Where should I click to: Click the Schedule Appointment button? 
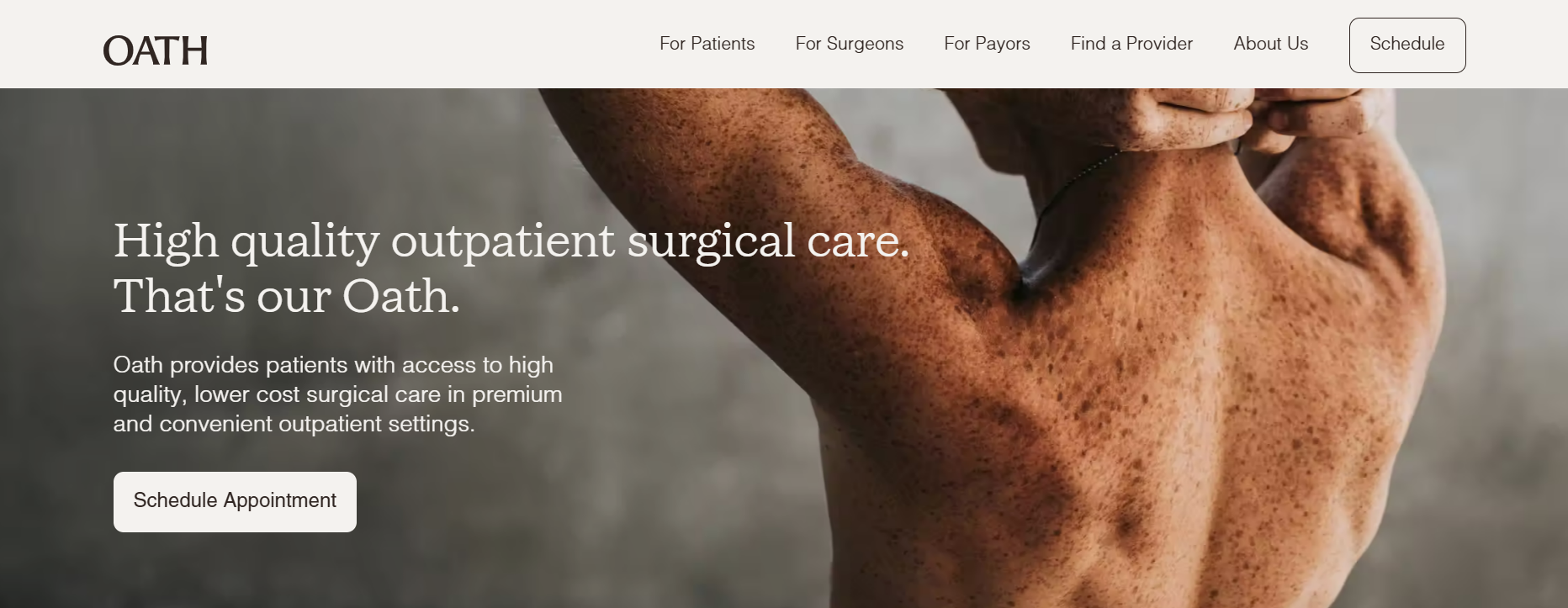click(235, 502)
